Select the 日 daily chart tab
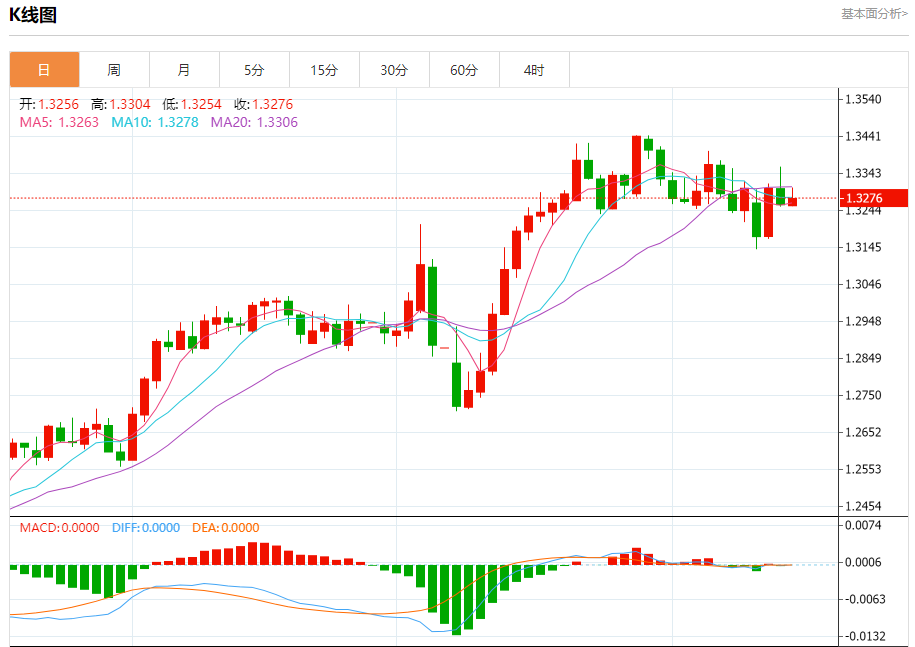The width and height of the screenshot is (915, 647). click(x=44, y=70)
